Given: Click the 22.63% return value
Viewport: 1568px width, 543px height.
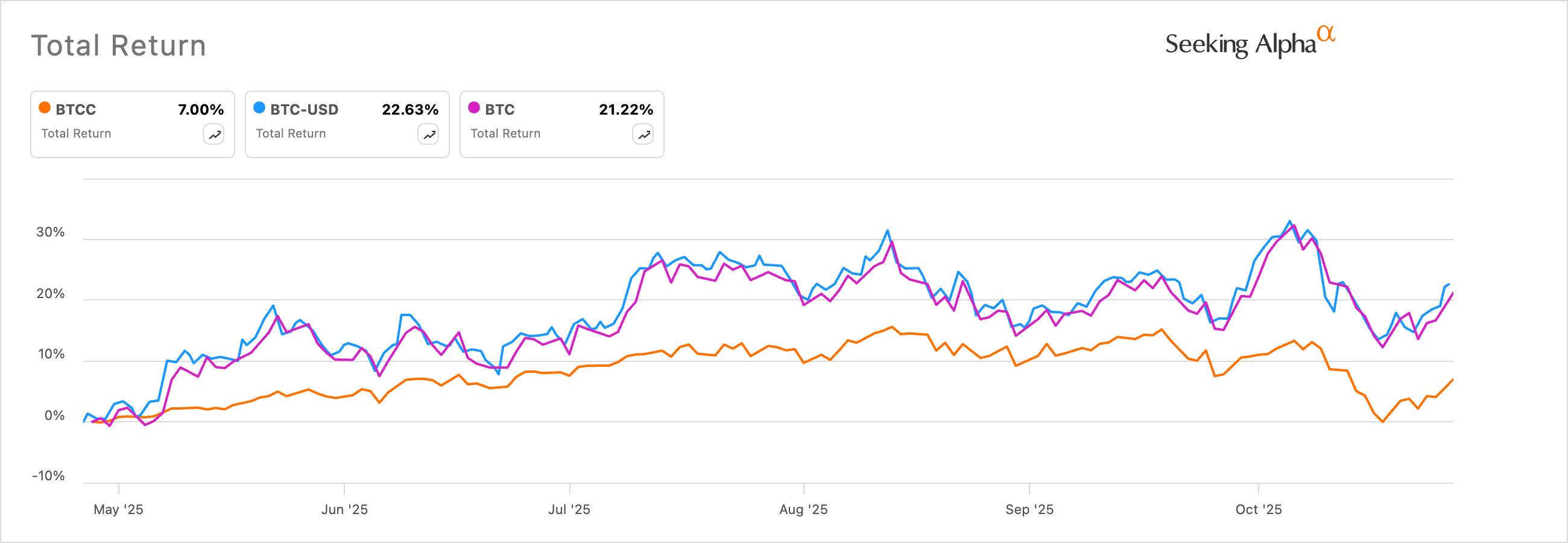Looking at the screenshot, I should pos(409,110).
